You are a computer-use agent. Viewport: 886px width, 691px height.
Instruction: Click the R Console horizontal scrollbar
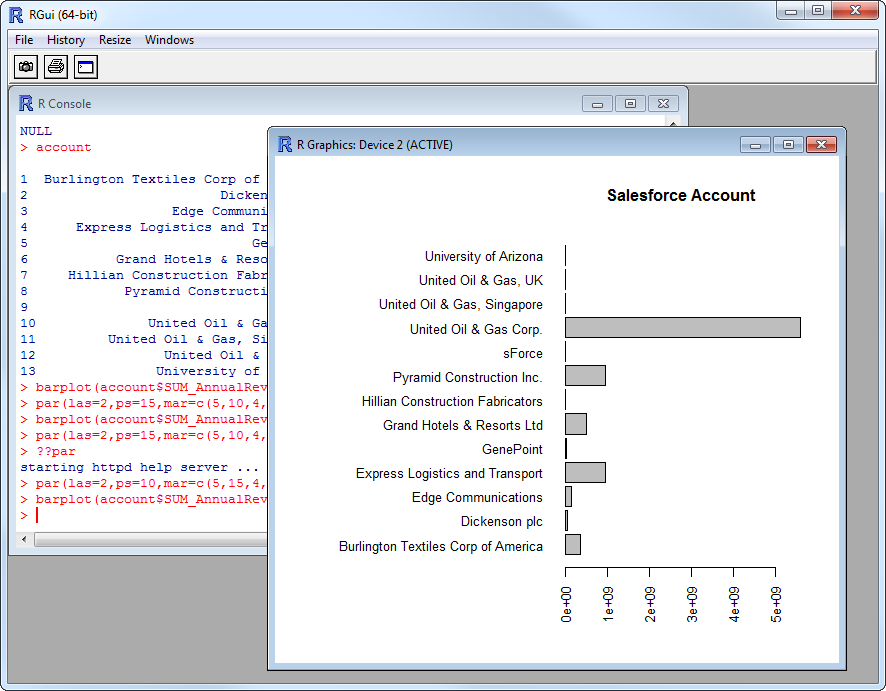[x=150, y=540]
